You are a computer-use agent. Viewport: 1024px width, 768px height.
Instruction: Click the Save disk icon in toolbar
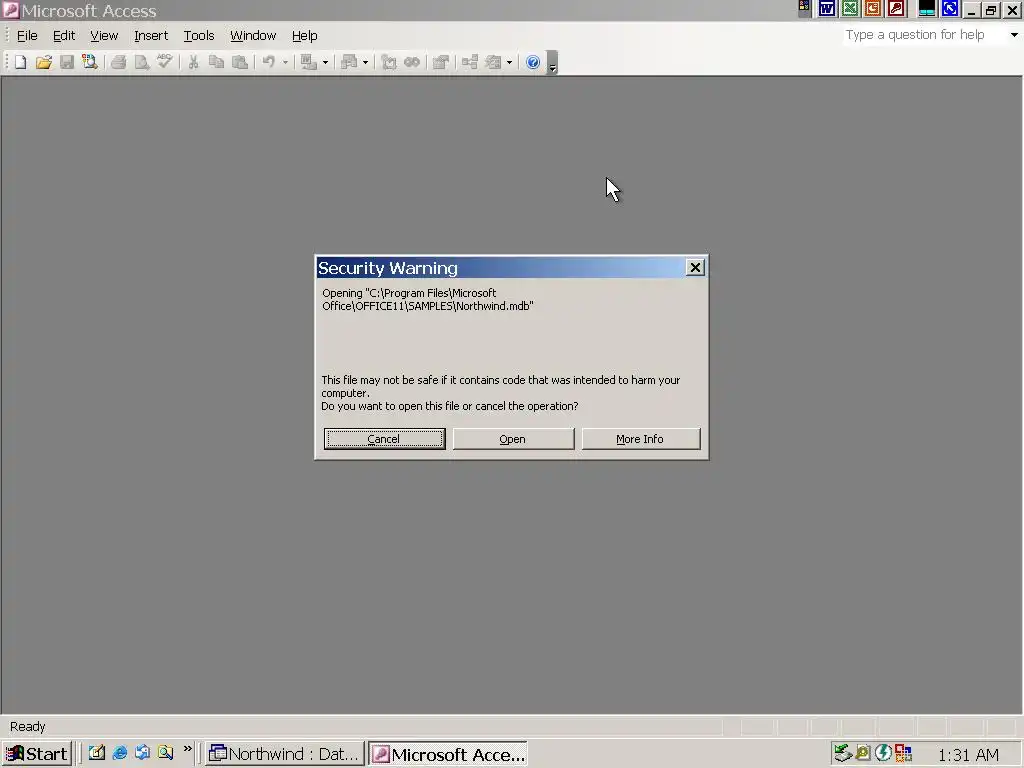67,62
